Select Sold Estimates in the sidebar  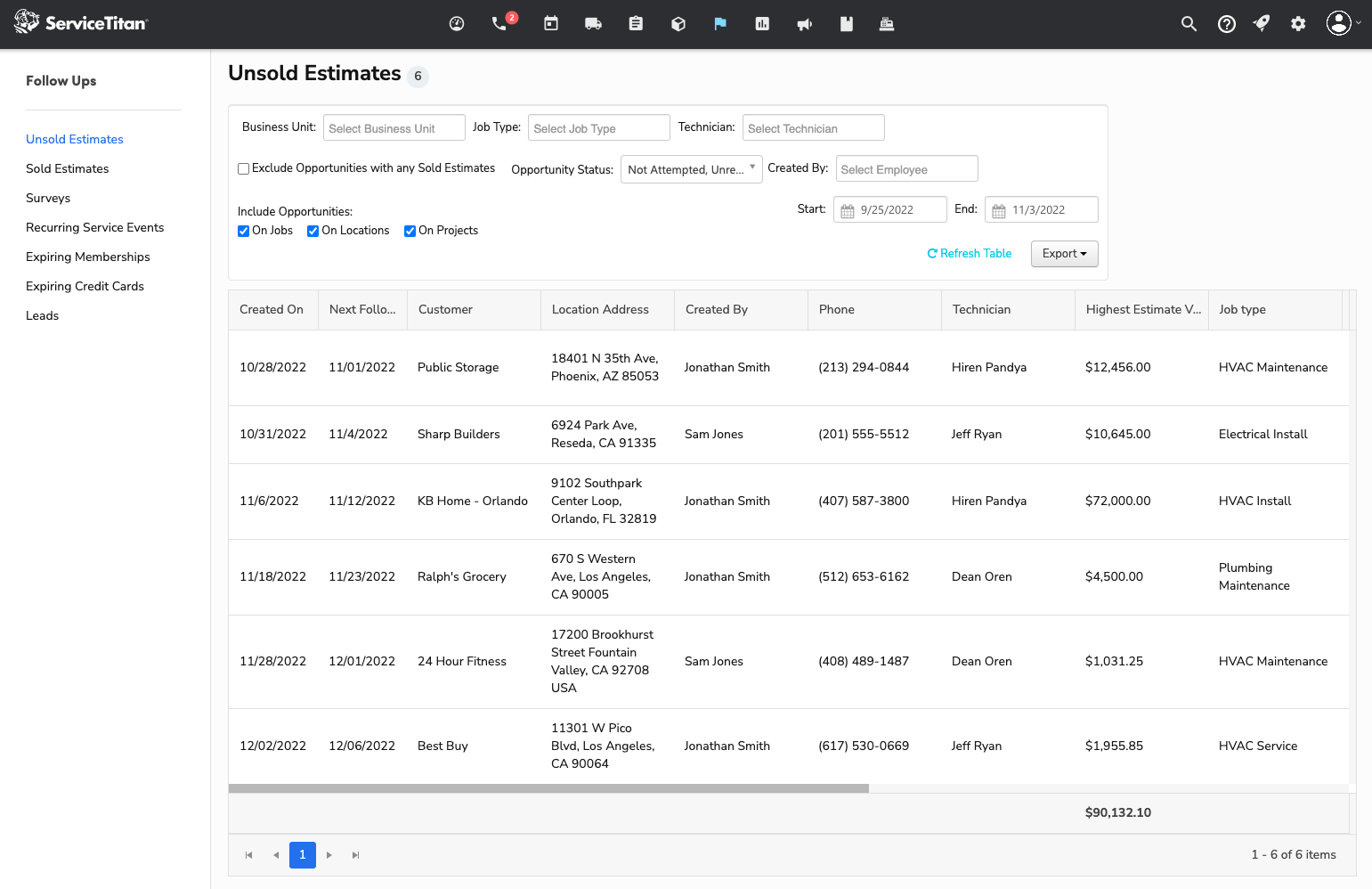pyautogui.click(x=68, y=168)
